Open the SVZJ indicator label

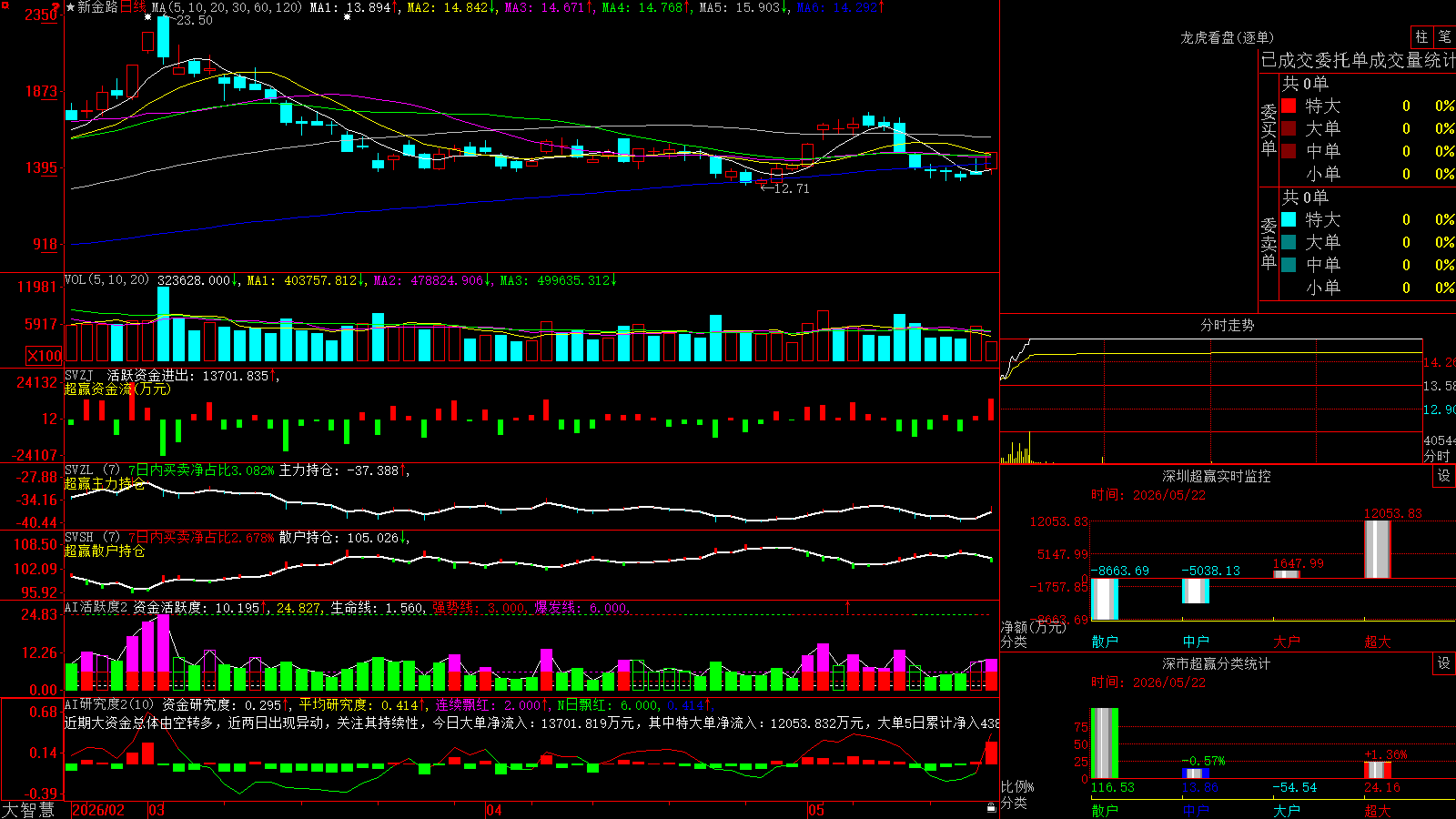[x=79, y=375]
